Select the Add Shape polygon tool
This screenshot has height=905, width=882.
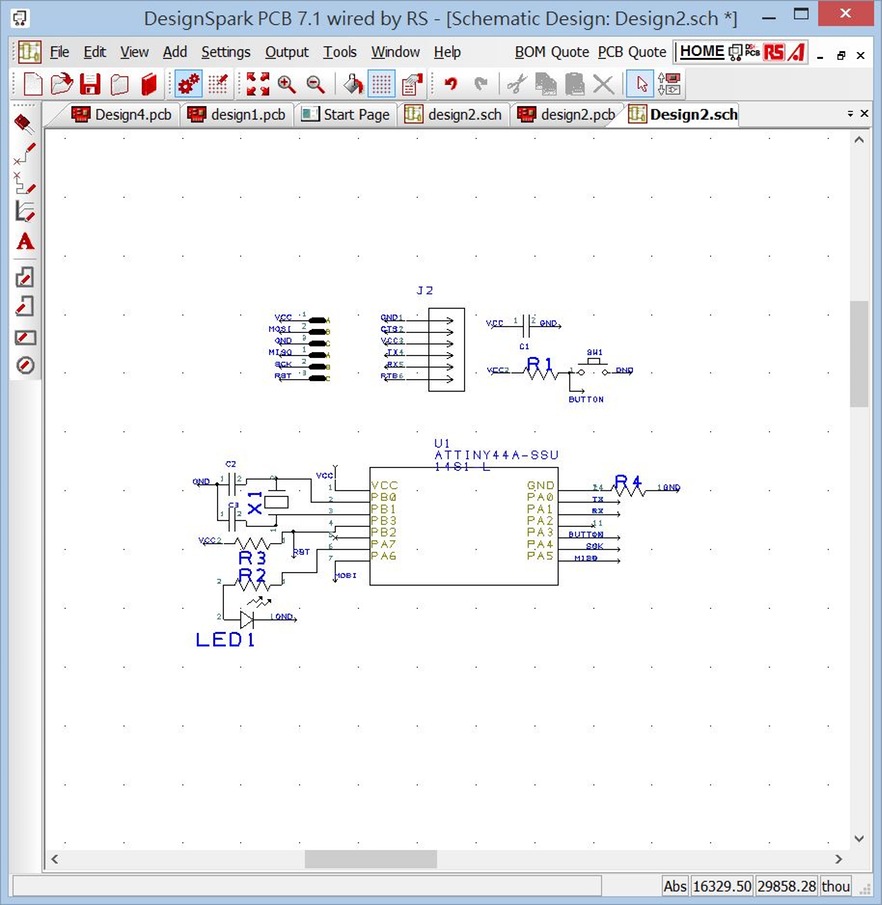(24, 278)
